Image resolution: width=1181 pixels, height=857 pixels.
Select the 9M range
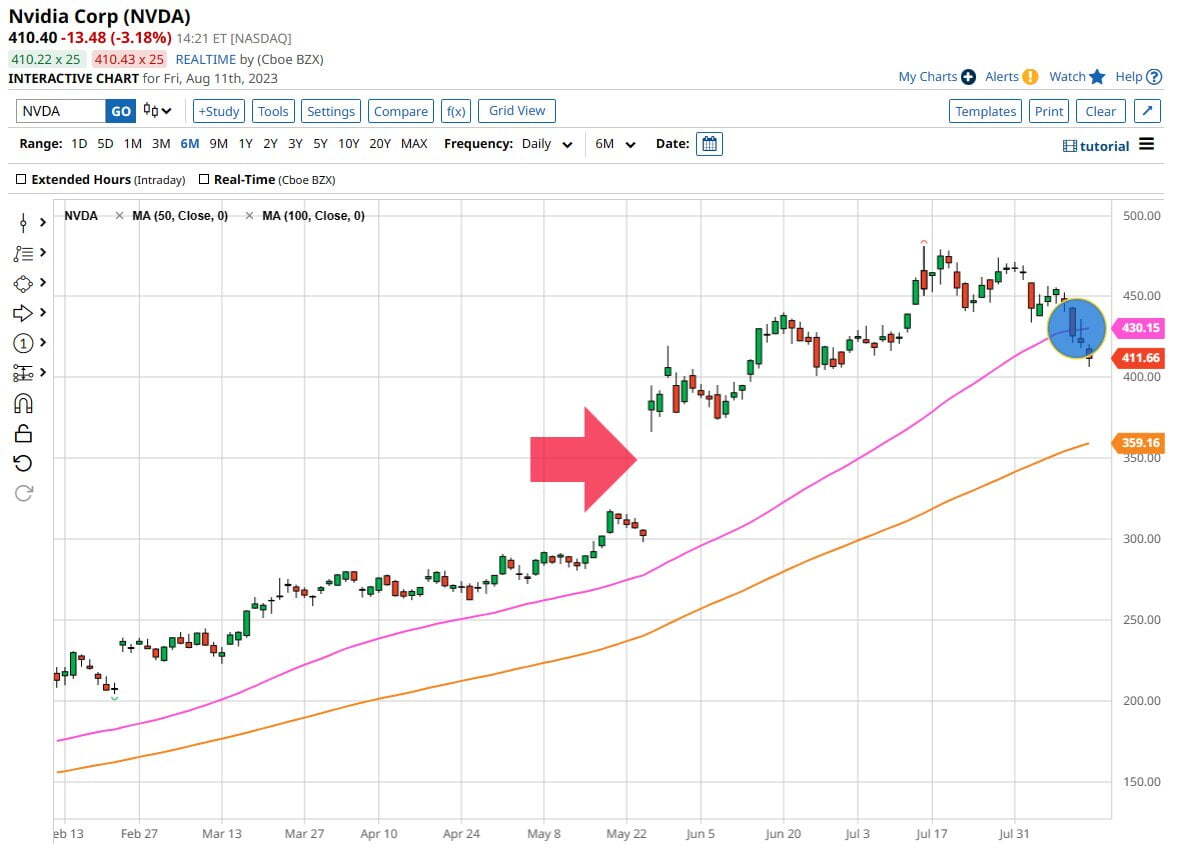[x=218, y=144]
